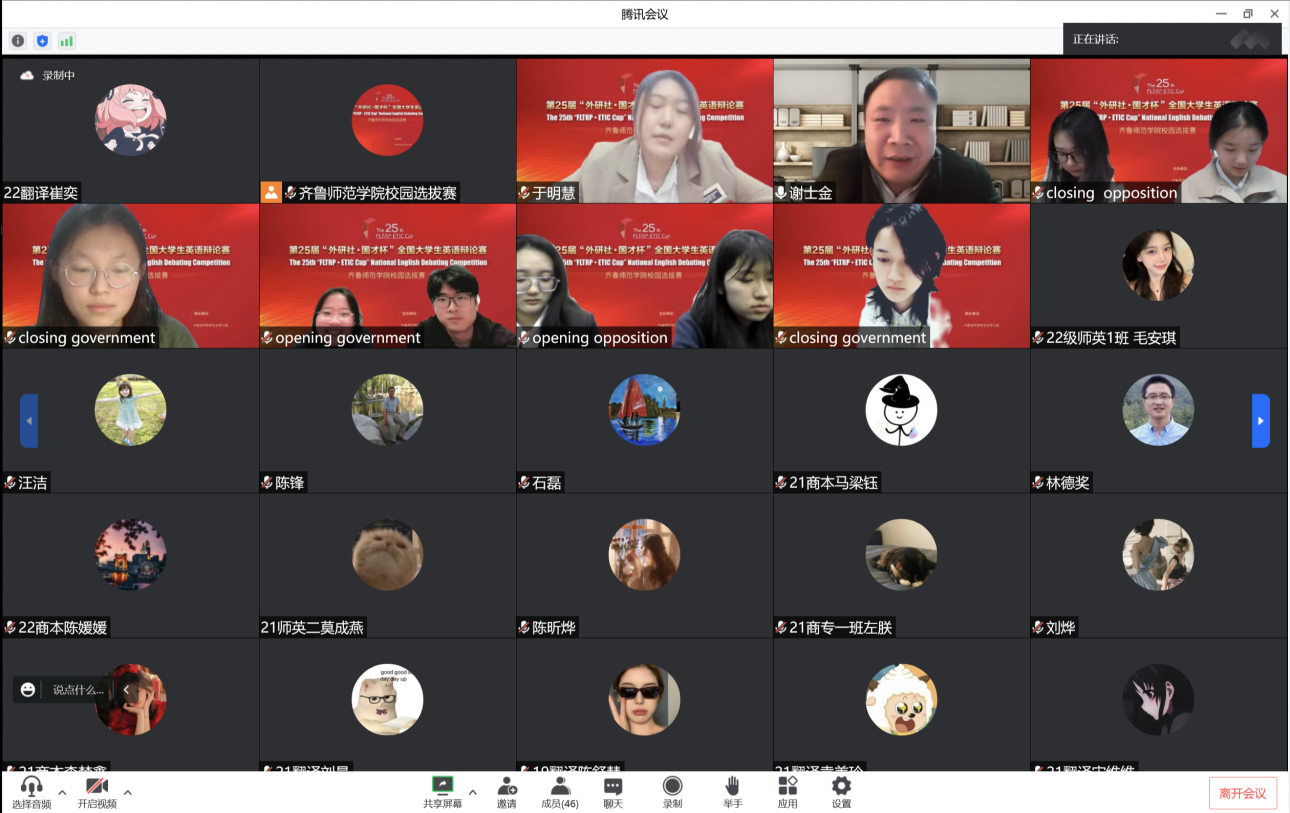Expand the arrow beside 开启视频
The image size is (1290, 813).
click(127, 792)
